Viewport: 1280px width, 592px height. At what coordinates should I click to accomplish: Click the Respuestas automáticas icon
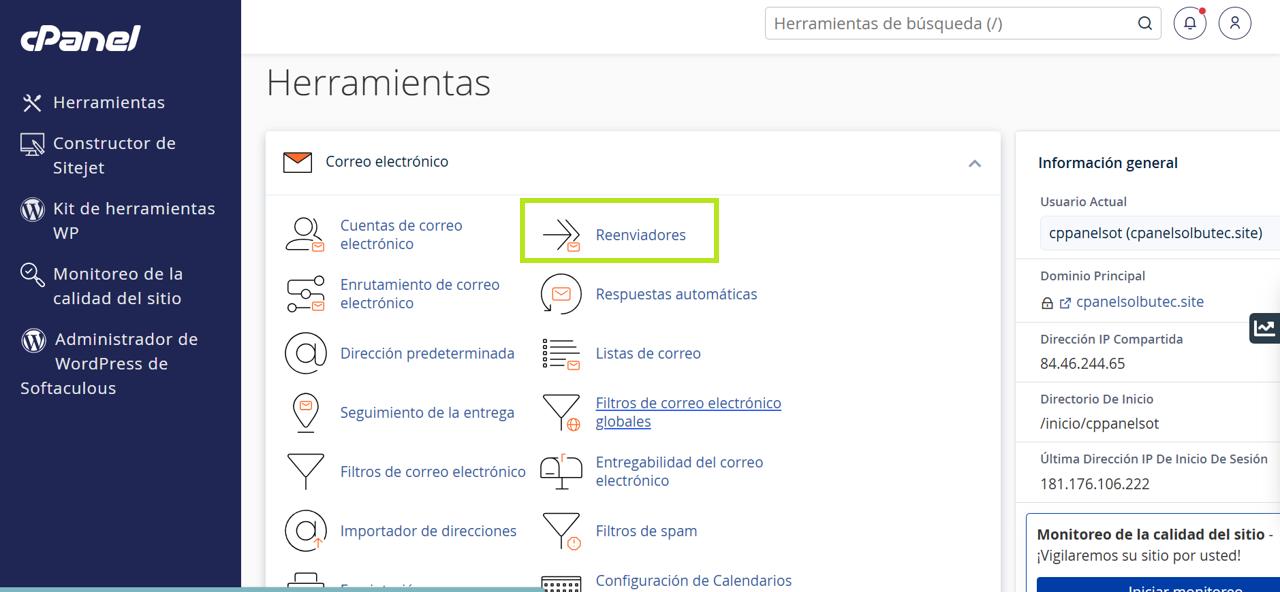[x=561, y=294]
